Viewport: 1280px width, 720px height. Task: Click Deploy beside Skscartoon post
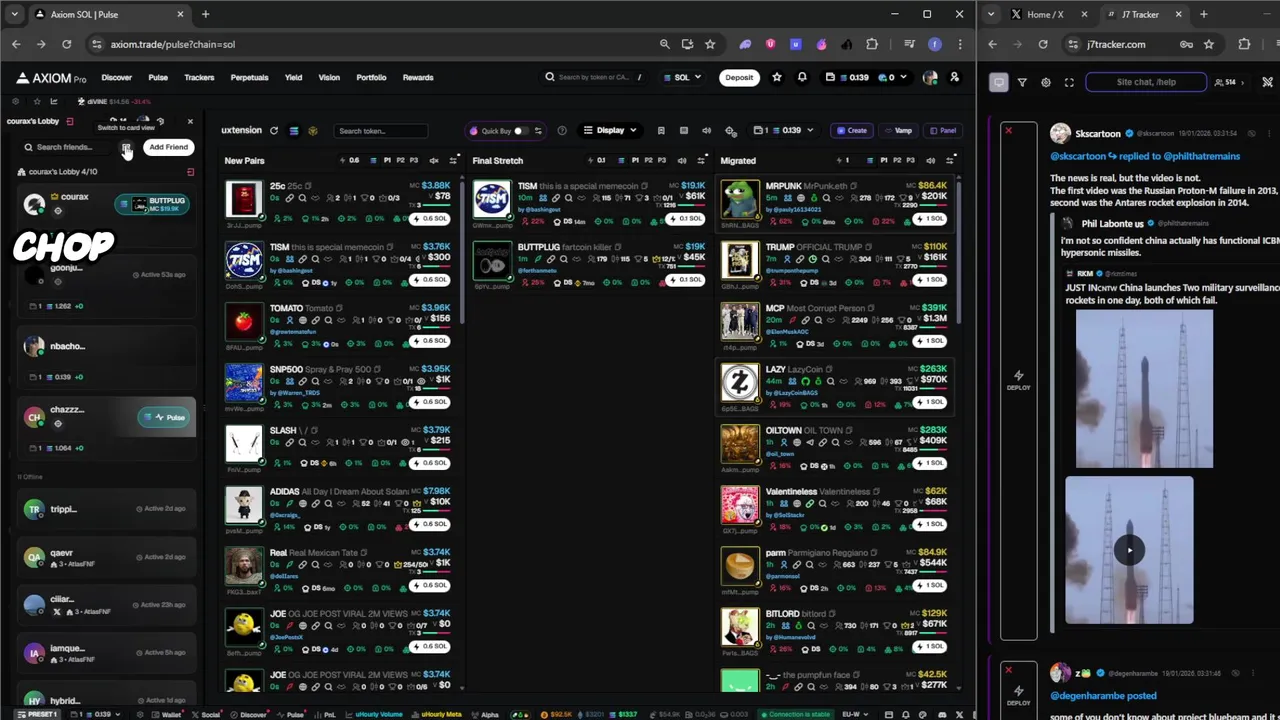coord(1018,380)
